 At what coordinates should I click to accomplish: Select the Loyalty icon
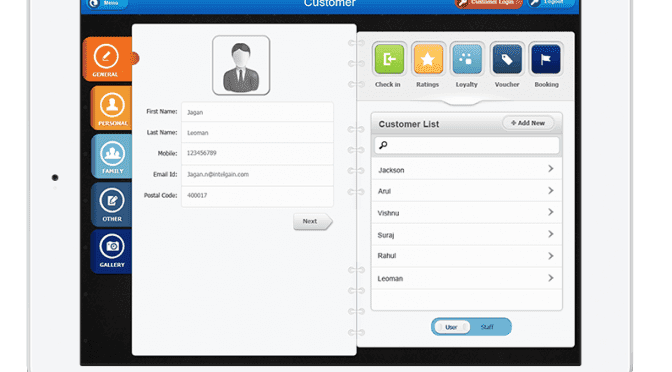tap(467, 59)
